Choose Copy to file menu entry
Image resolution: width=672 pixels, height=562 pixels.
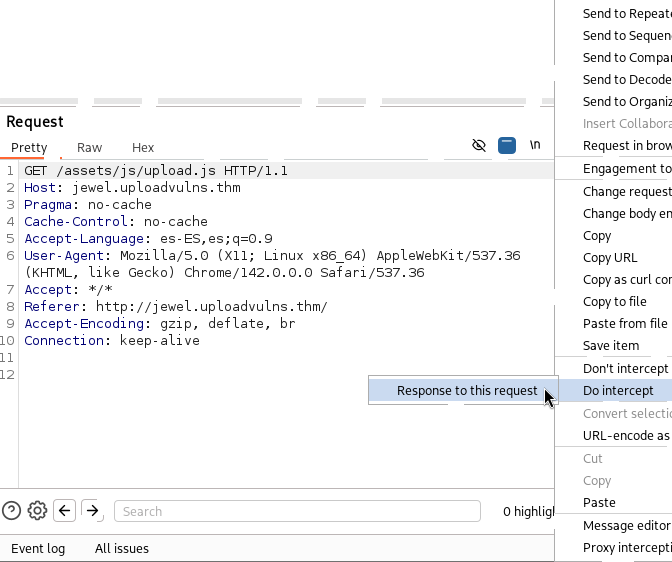(613, 301)
